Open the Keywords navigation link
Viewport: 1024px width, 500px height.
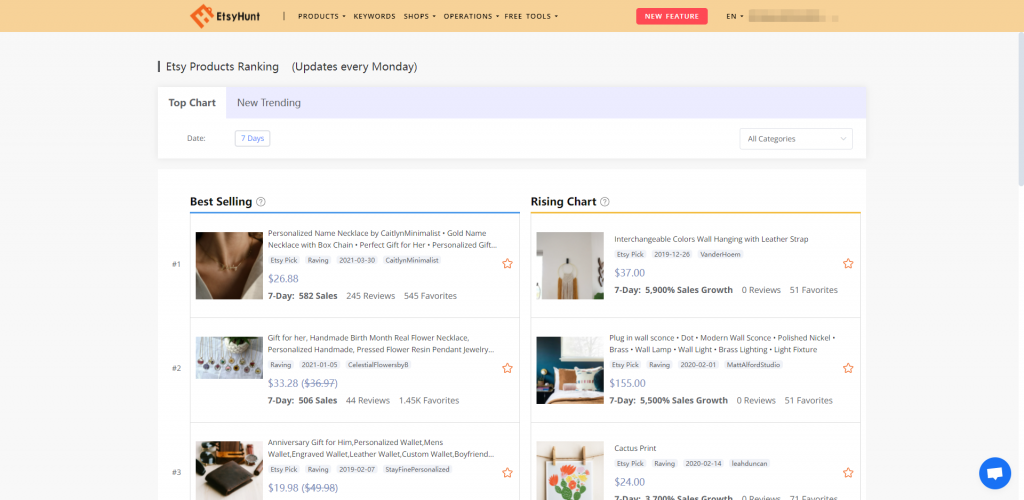374,16
